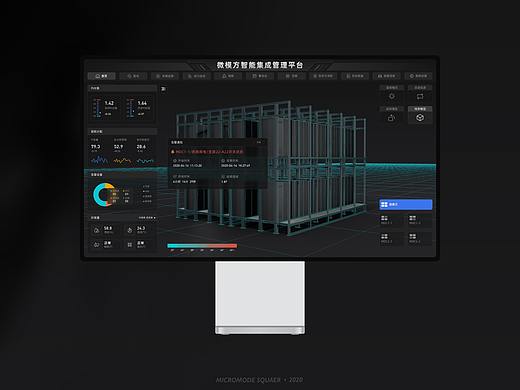Click the cyan-to-red temperature legend bar
This screenshot has height=390, width=520.
click(202, 246)
